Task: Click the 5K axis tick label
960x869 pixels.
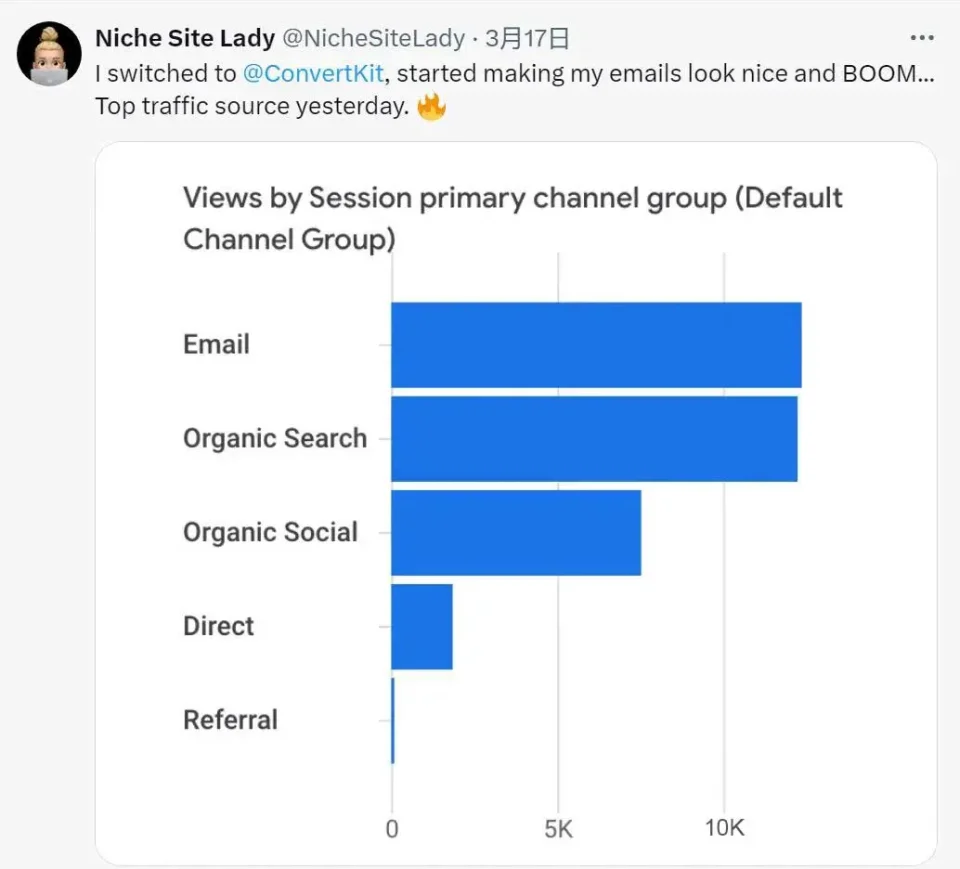Action: click(x=558, y=829)
